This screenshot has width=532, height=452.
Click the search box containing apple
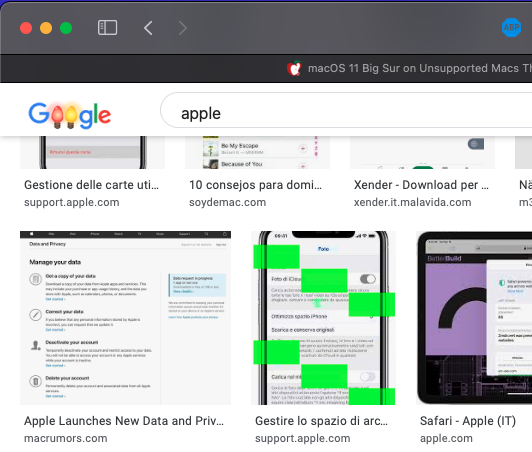(346, 110)
